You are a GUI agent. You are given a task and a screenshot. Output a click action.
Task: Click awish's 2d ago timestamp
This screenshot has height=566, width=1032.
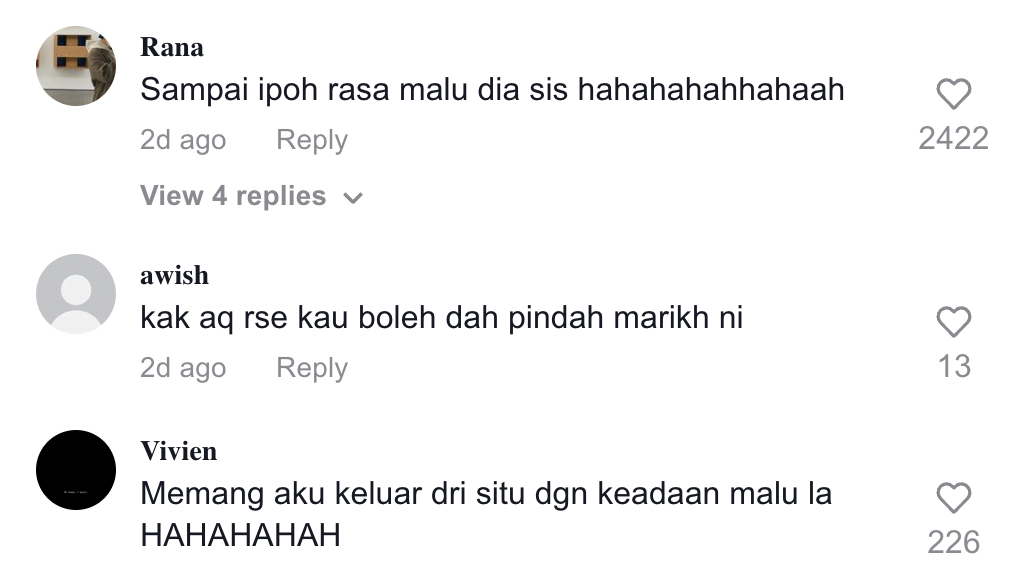click(x=183, y=369)
